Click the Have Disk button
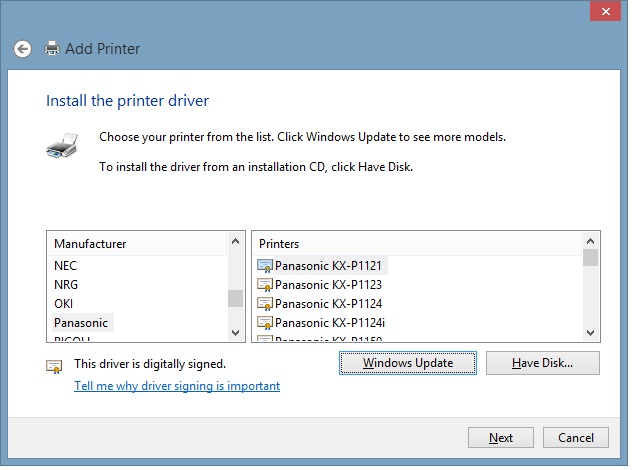The width and height of the screenshot is (632, 470). coord(542,363)
